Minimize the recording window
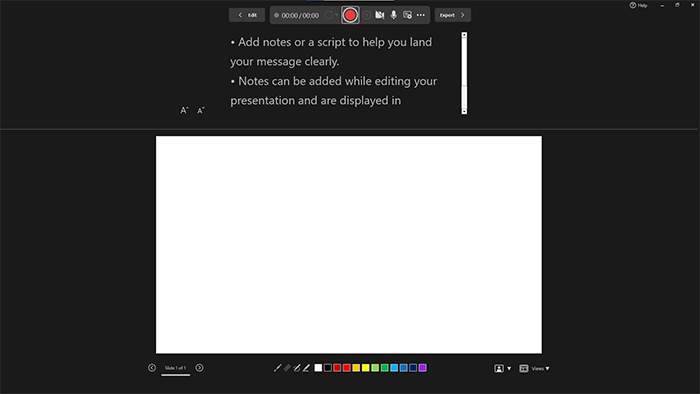Screen dimensions: 700x394 coord(662,5)
